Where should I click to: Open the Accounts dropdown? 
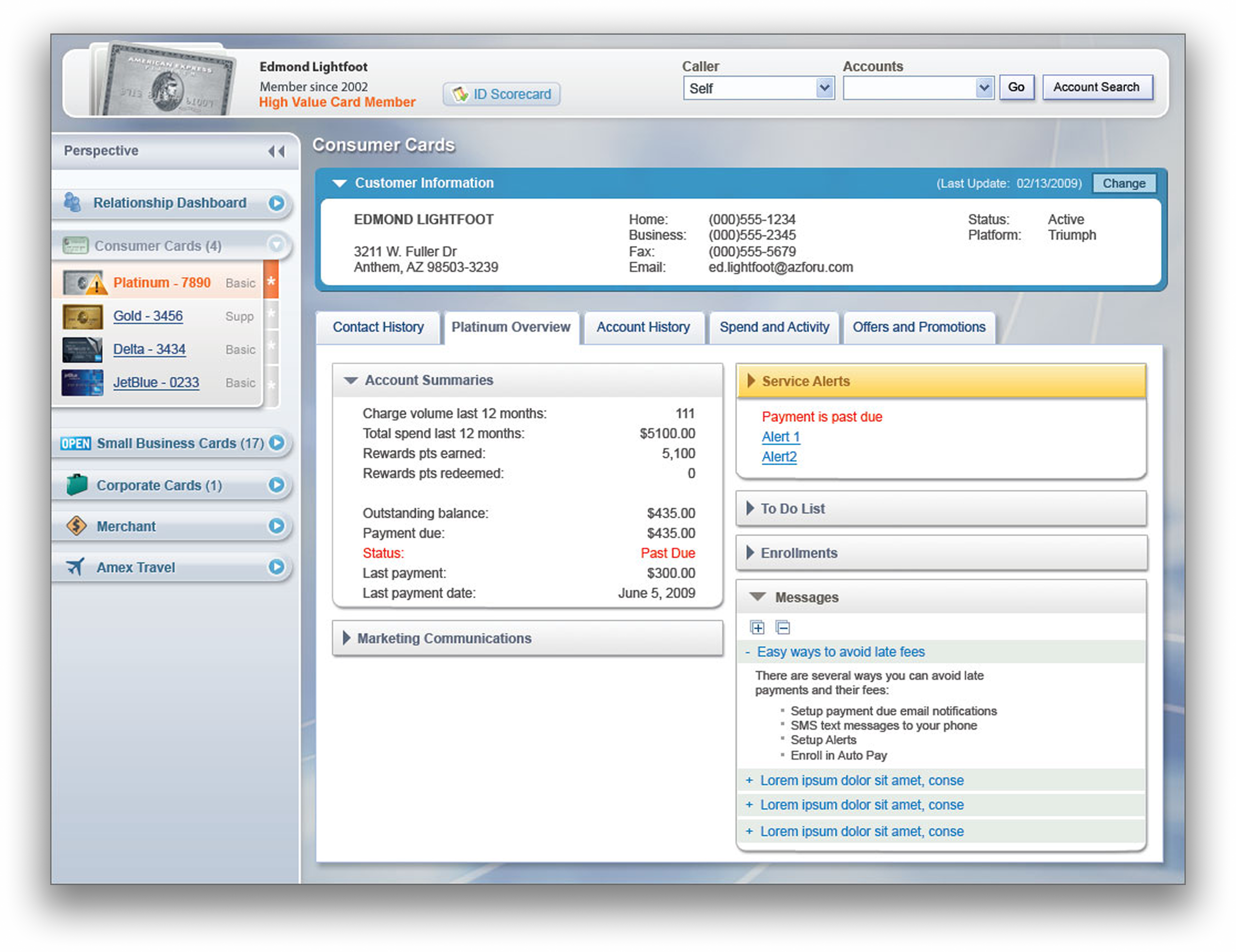(x=984, y=87)
